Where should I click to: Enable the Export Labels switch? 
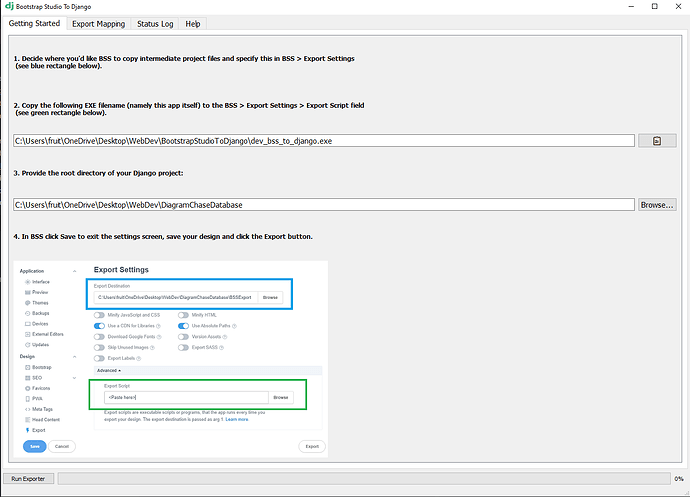[x=99, y=358]
